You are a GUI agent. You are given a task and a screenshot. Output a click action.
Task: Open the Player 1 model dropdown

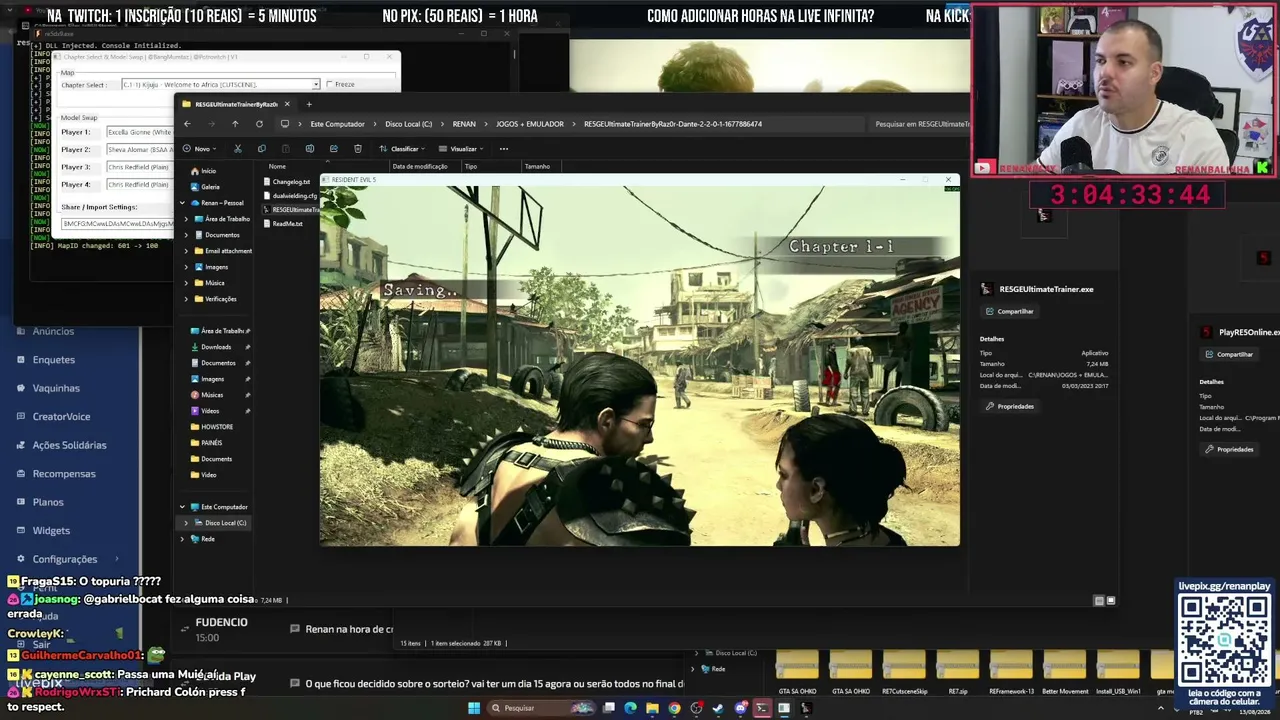coord(140,132)
